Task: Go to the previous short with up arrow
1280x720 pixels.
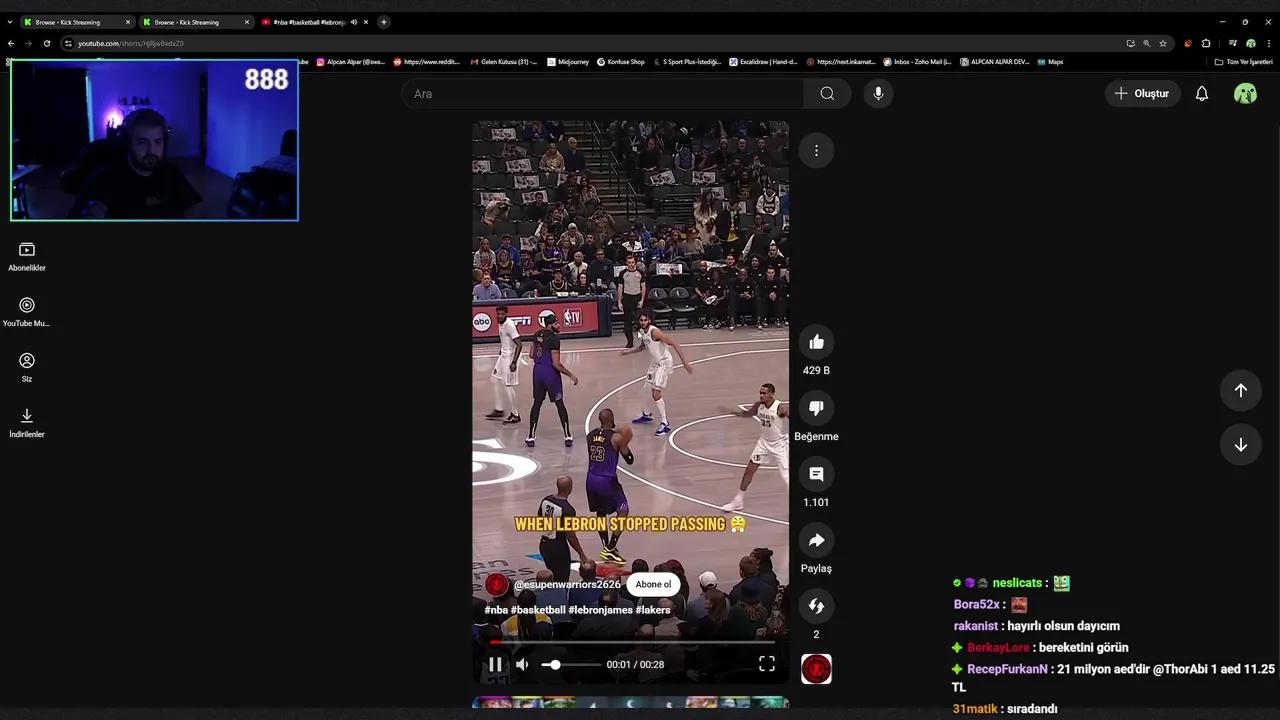Action: click(x=1240, y=390)
